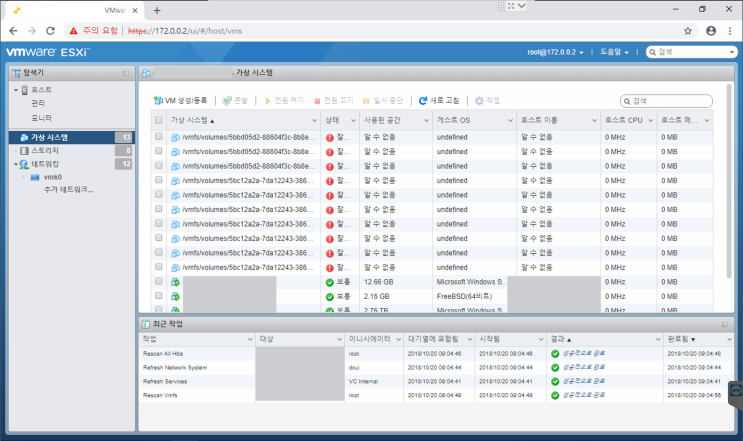This screenshot has width=743, height=441.
Task: Click the VM list search field
Action: coord(666,101)
